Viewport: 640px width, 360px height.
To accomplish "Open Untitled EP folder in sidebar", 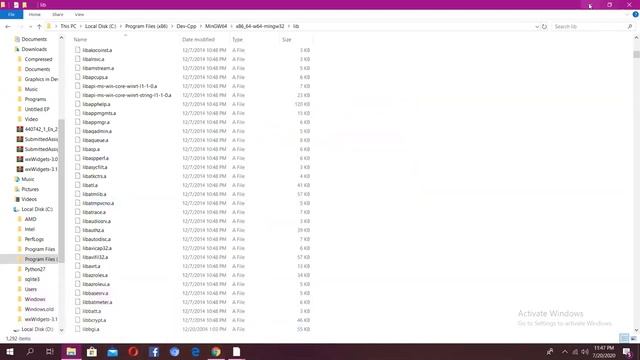I will 37,109.
